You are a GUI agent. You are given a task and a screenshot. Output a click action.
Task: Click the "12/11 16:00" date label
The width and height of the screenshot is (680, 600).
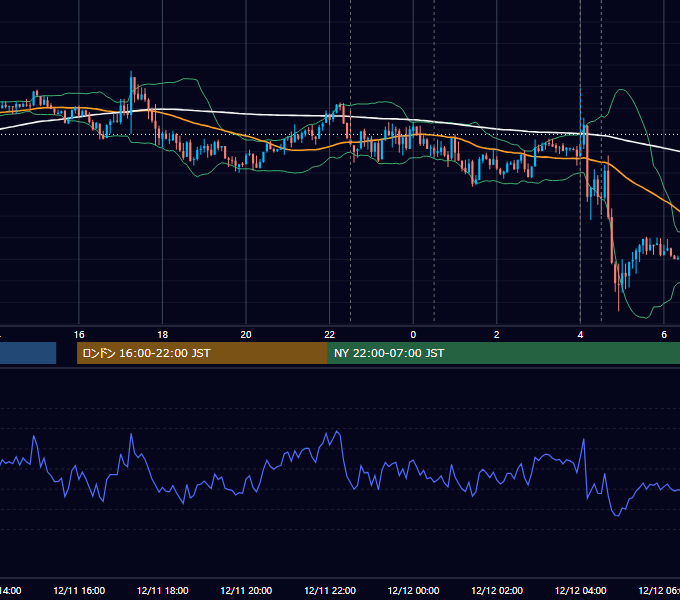point(79,590)
